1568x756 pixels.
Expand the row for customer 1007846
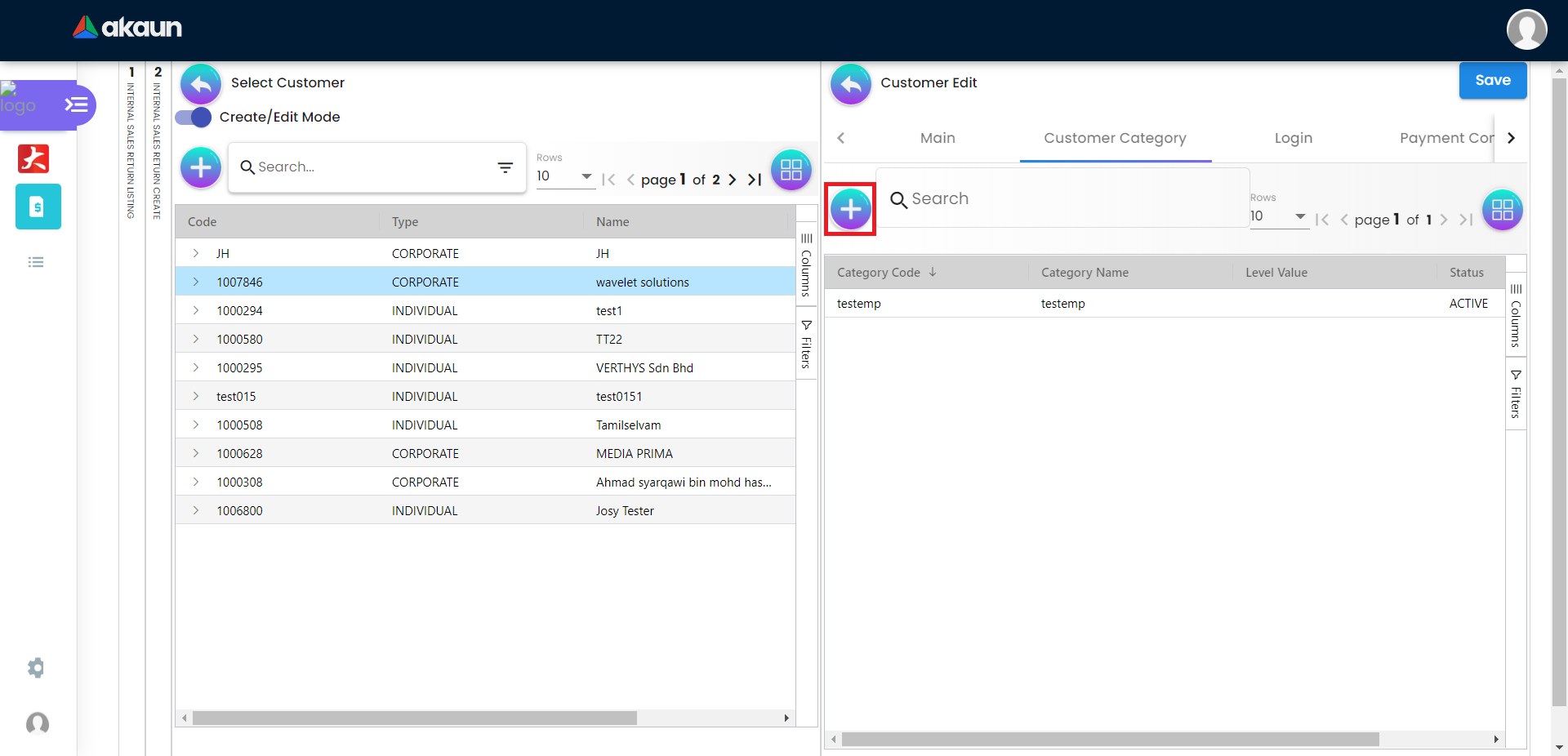[x=196, y=282]
